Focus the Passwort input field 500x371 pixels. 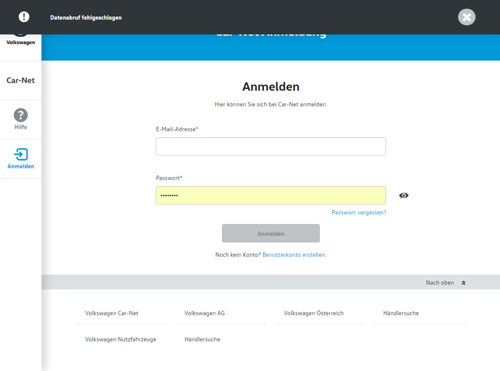(x=271, y=195)
